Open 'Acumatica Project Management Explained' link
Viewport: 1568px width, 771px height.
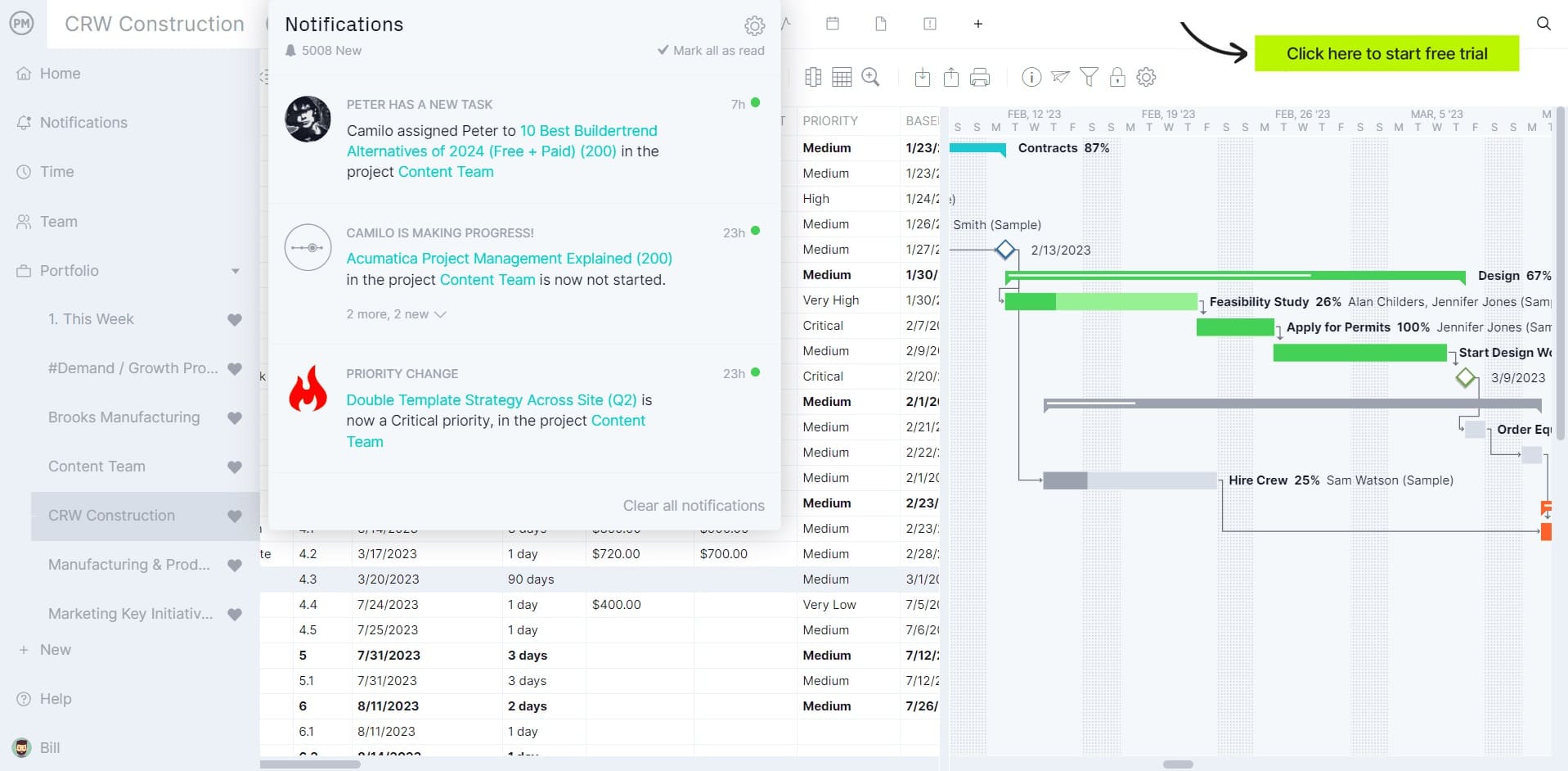click(x=509, y=259)
